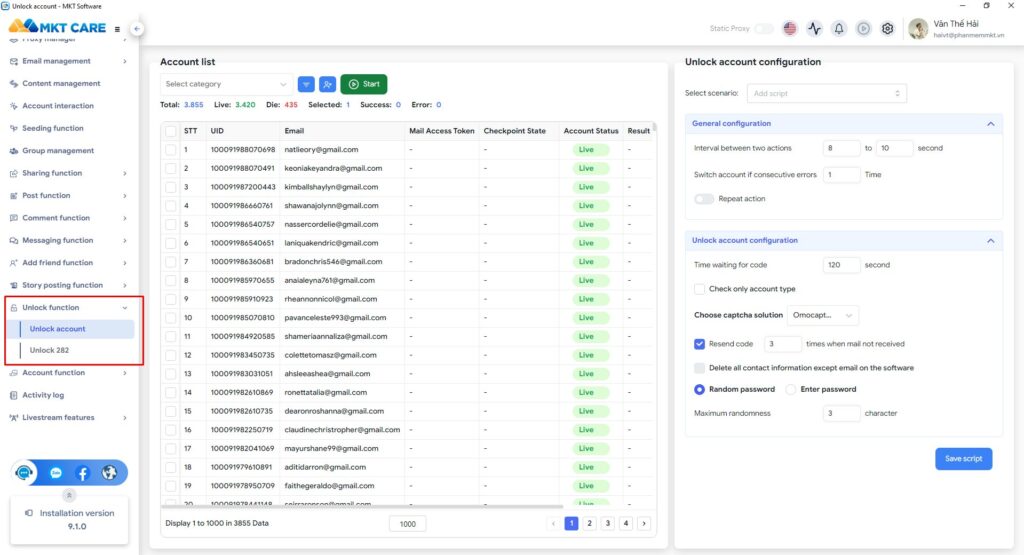The image size is (1024, 555).
Task: Open the Select scenario script dropdown
Action: pos(826,93)
